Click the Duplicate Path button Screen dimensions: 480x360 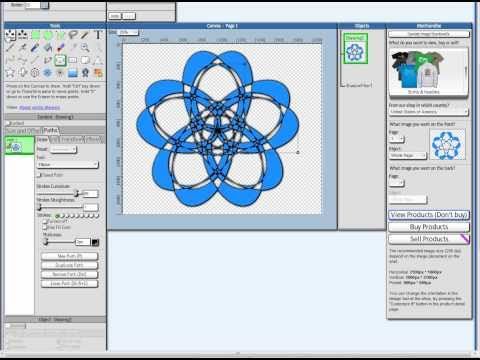pyautogui.click(x=70, y=265)
